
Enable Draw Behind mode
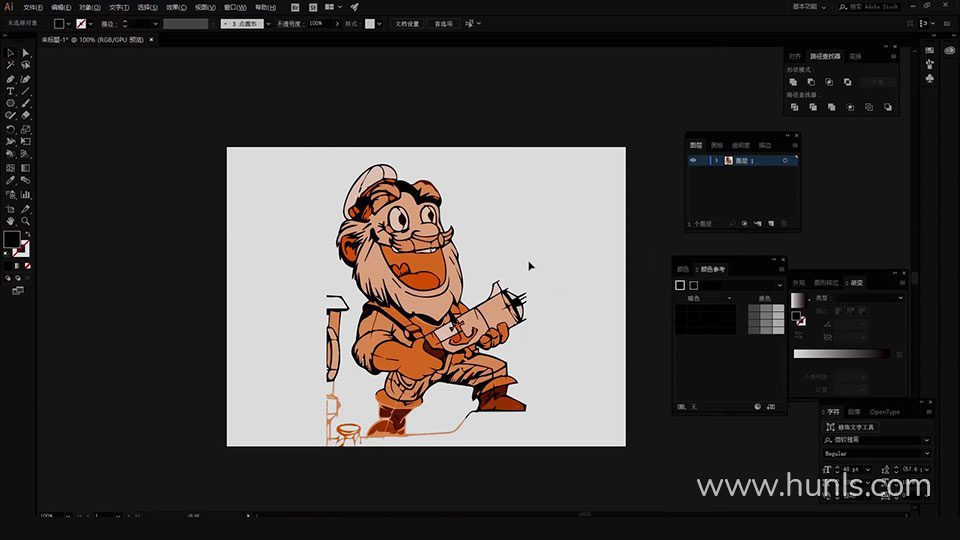click(x=18, y=278)
